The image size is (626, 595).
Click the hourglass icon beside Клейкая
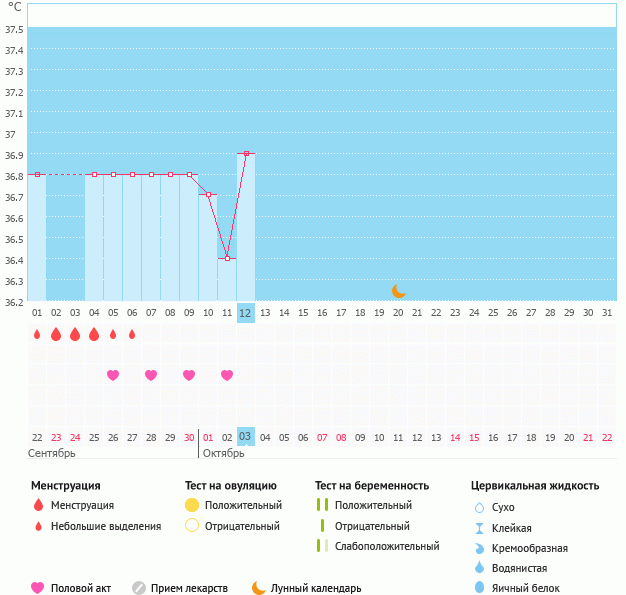(479, 528)
